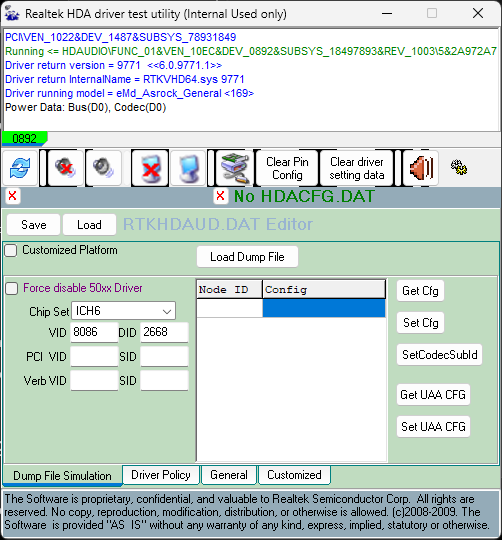Image resolution: width=502 pixels, height=540 pixels.
Task: Click the DID field showing 2668
Action: 164,332
